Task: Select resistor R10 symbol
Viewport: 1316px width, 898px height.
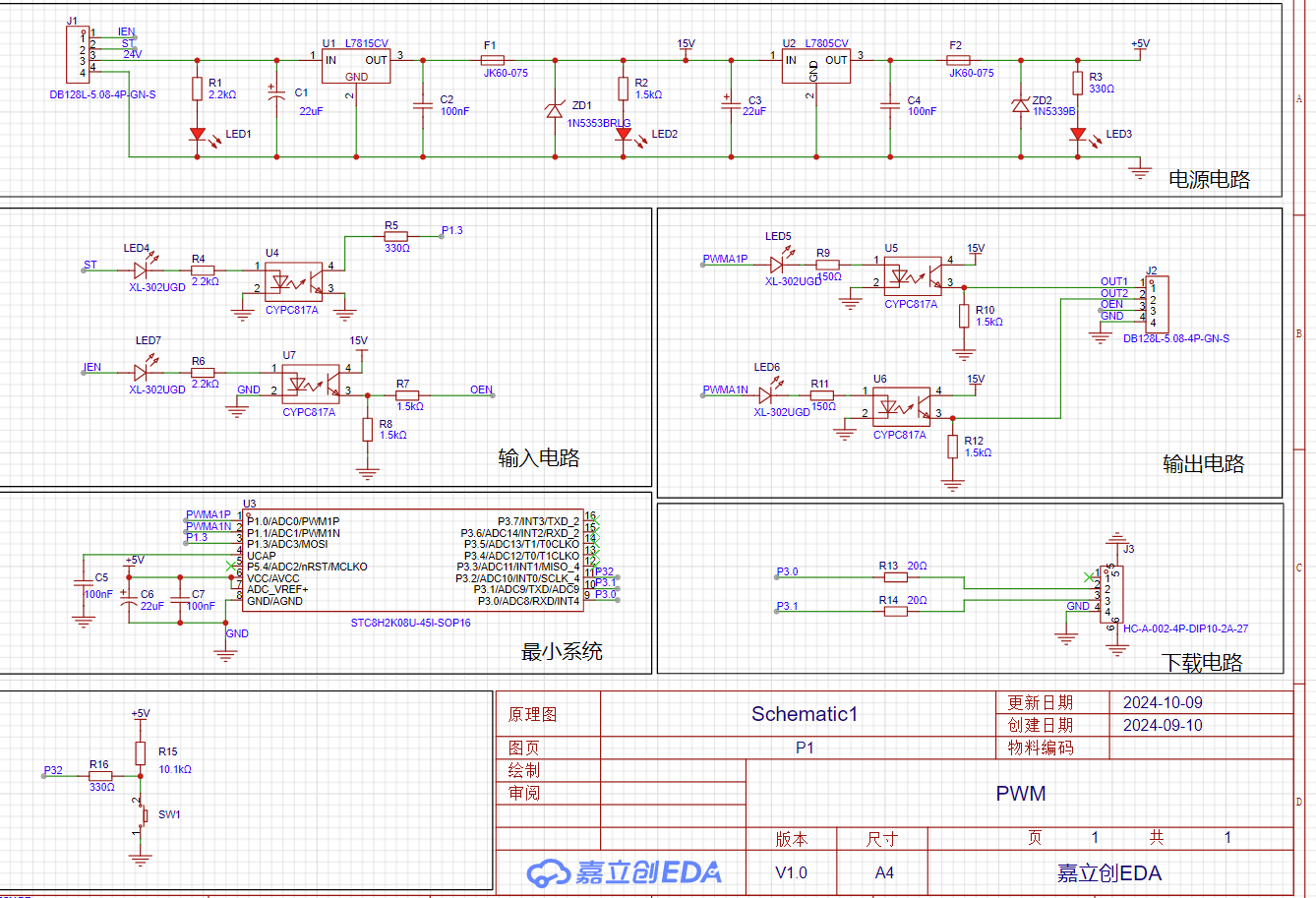Action: [965, 315]
